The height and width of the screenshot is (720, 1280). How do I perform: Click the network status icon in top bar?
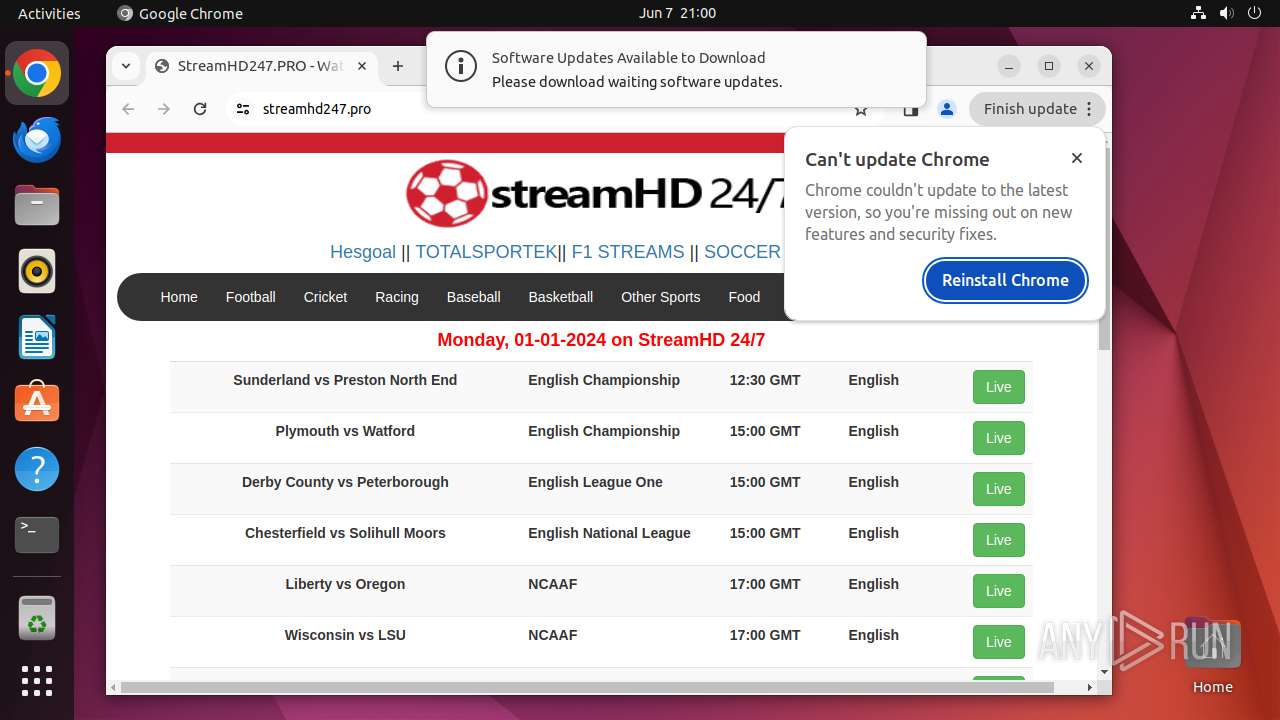(1199, 13)
